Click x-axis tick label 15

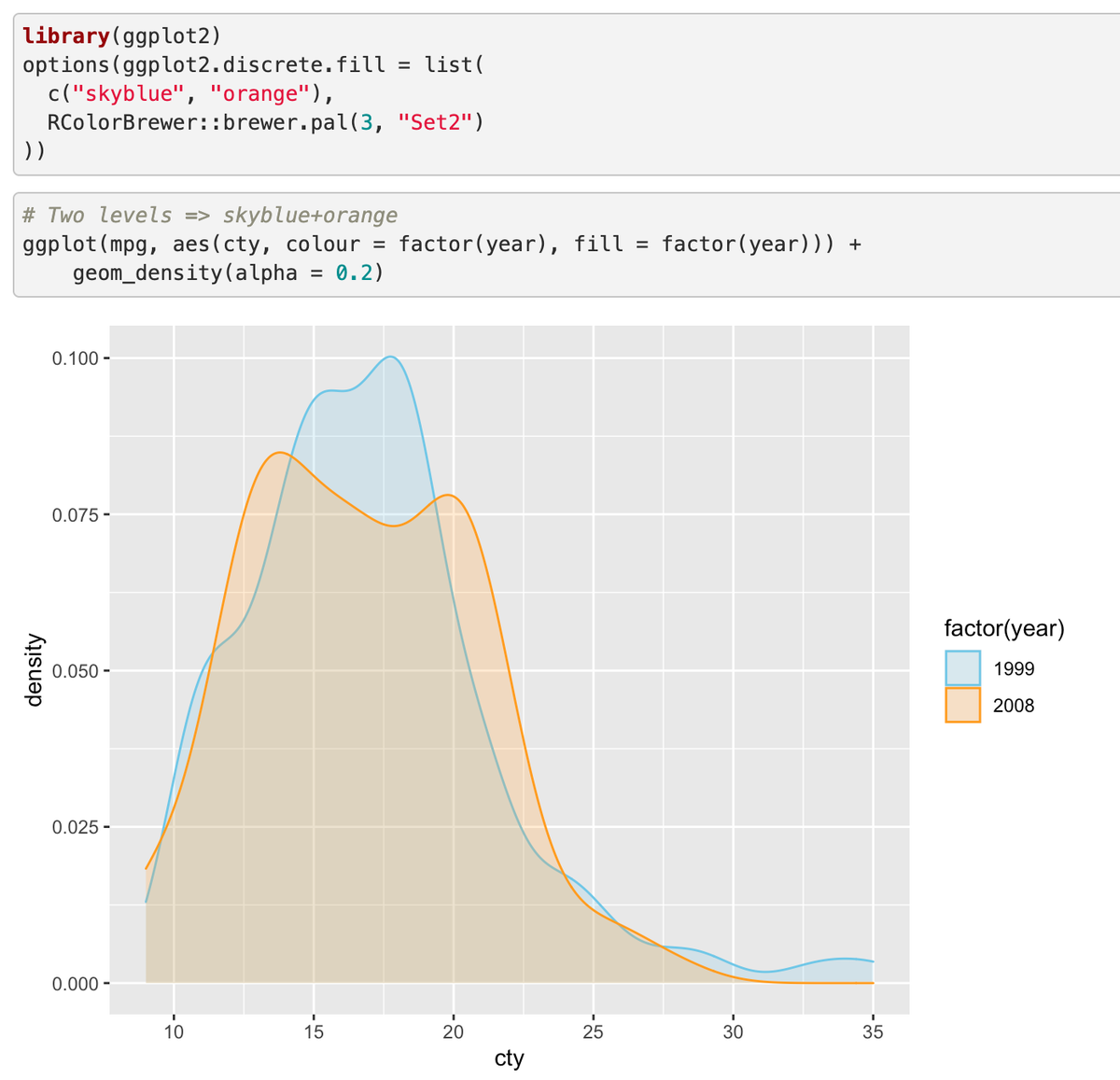tap(314, 1031)
